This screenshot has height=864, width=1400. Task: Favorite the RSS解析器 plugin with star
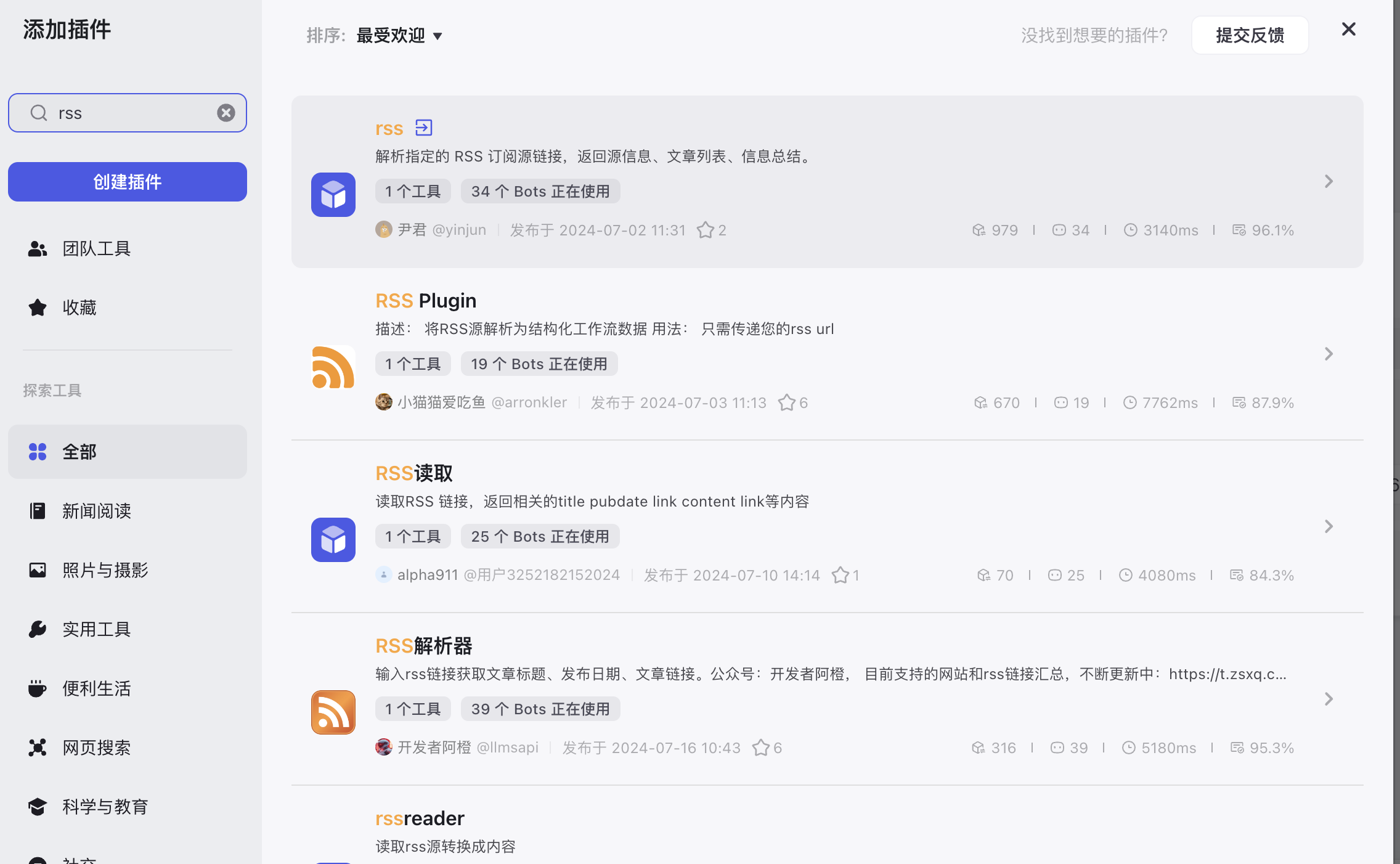[761, 748]
